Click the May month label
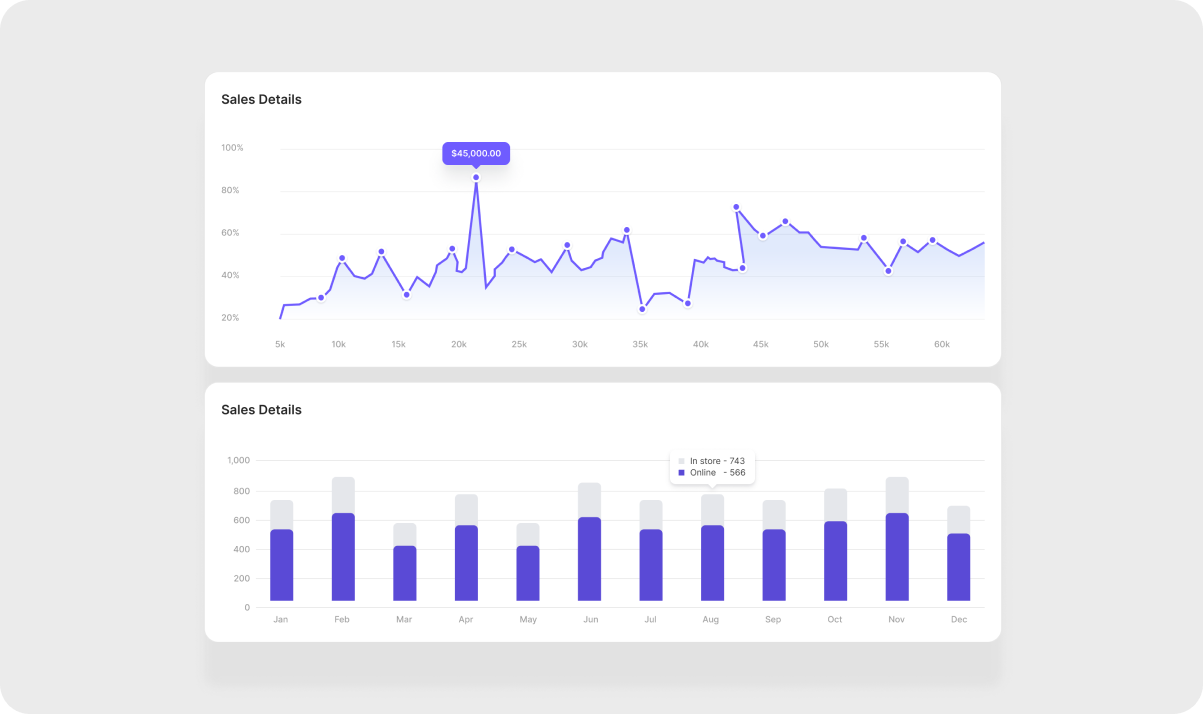1203x714 pixels. click(x=528, y=620)
